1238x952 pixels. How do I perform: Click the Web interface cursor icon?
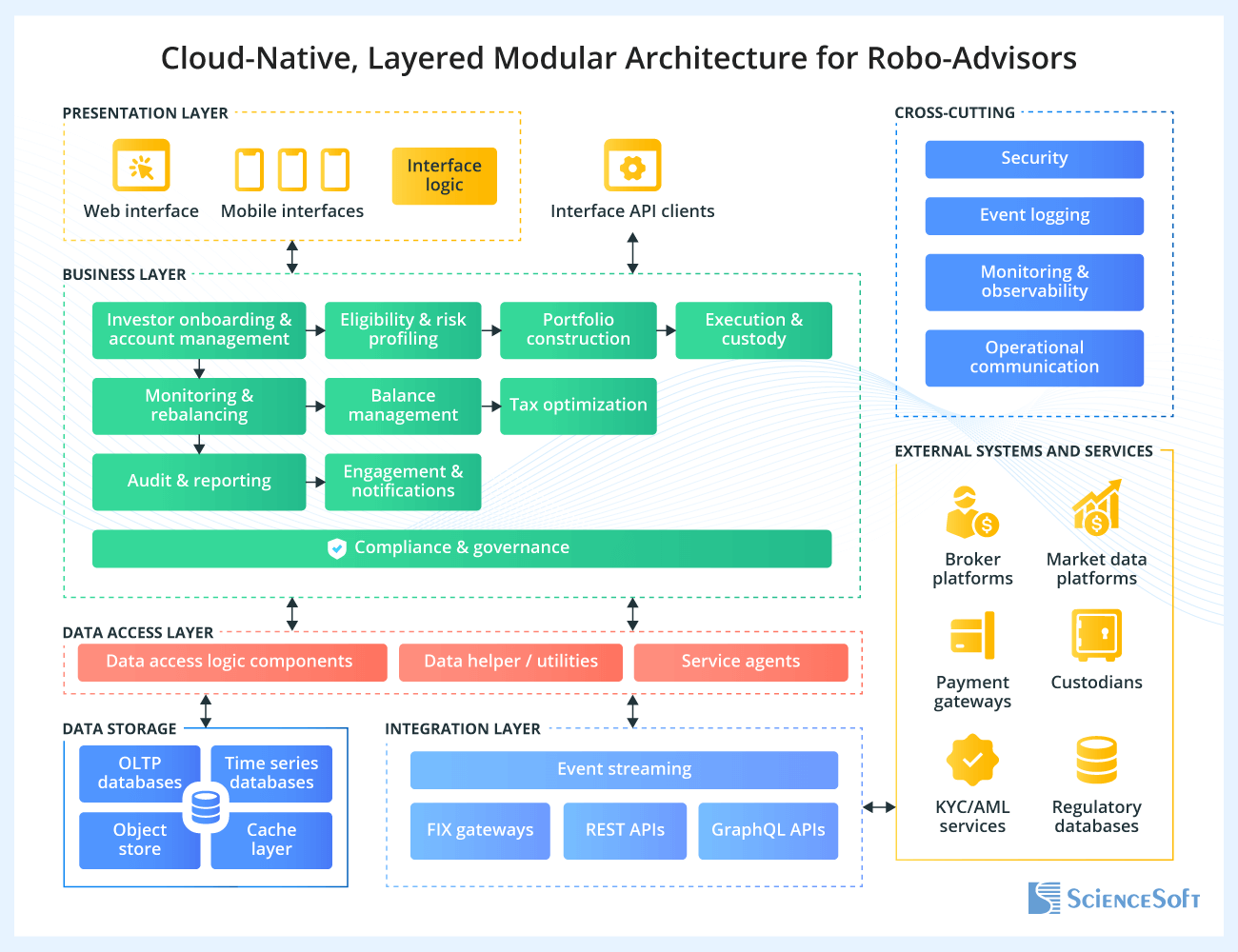140,164
